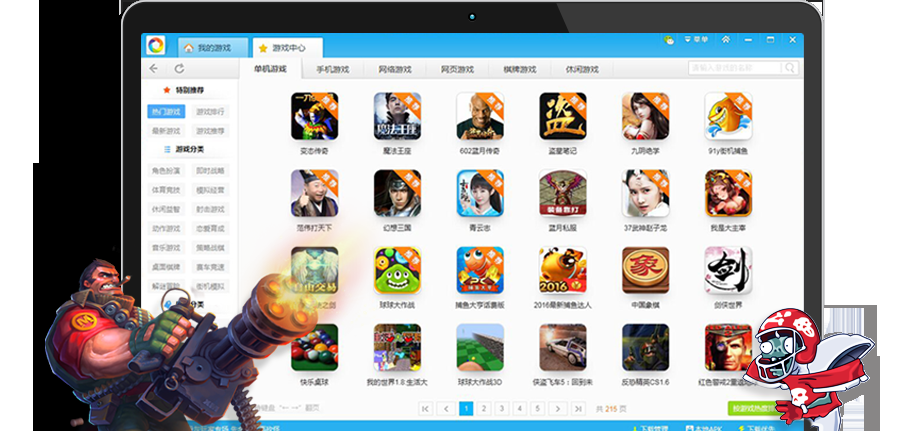Screen dimensions: 903x431
Task: Click the colorful app logo icon
Action: pos(155,45)
